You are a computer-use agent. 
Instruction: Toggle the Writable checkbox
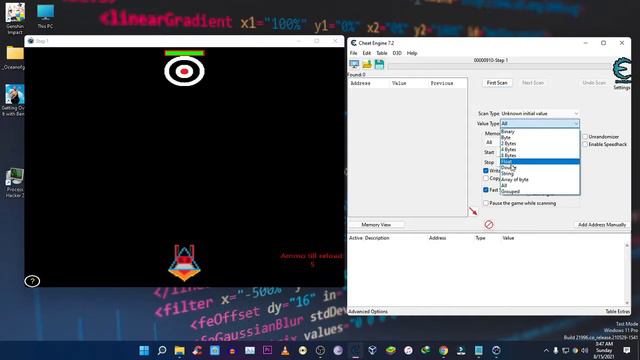(486, 171)
